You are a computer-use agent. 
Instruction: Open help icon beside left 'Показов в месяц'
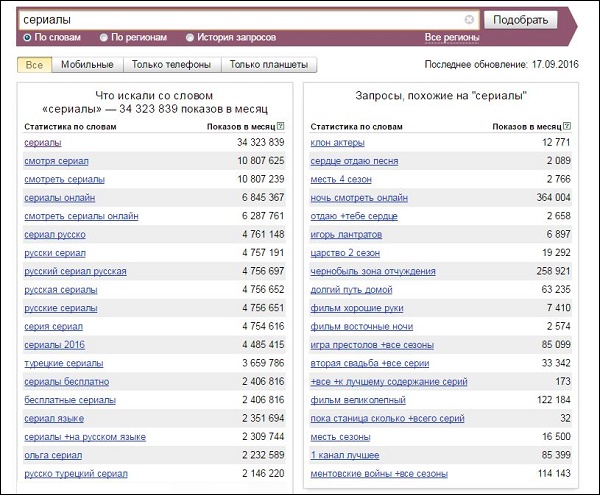click(x=280, y=126)
